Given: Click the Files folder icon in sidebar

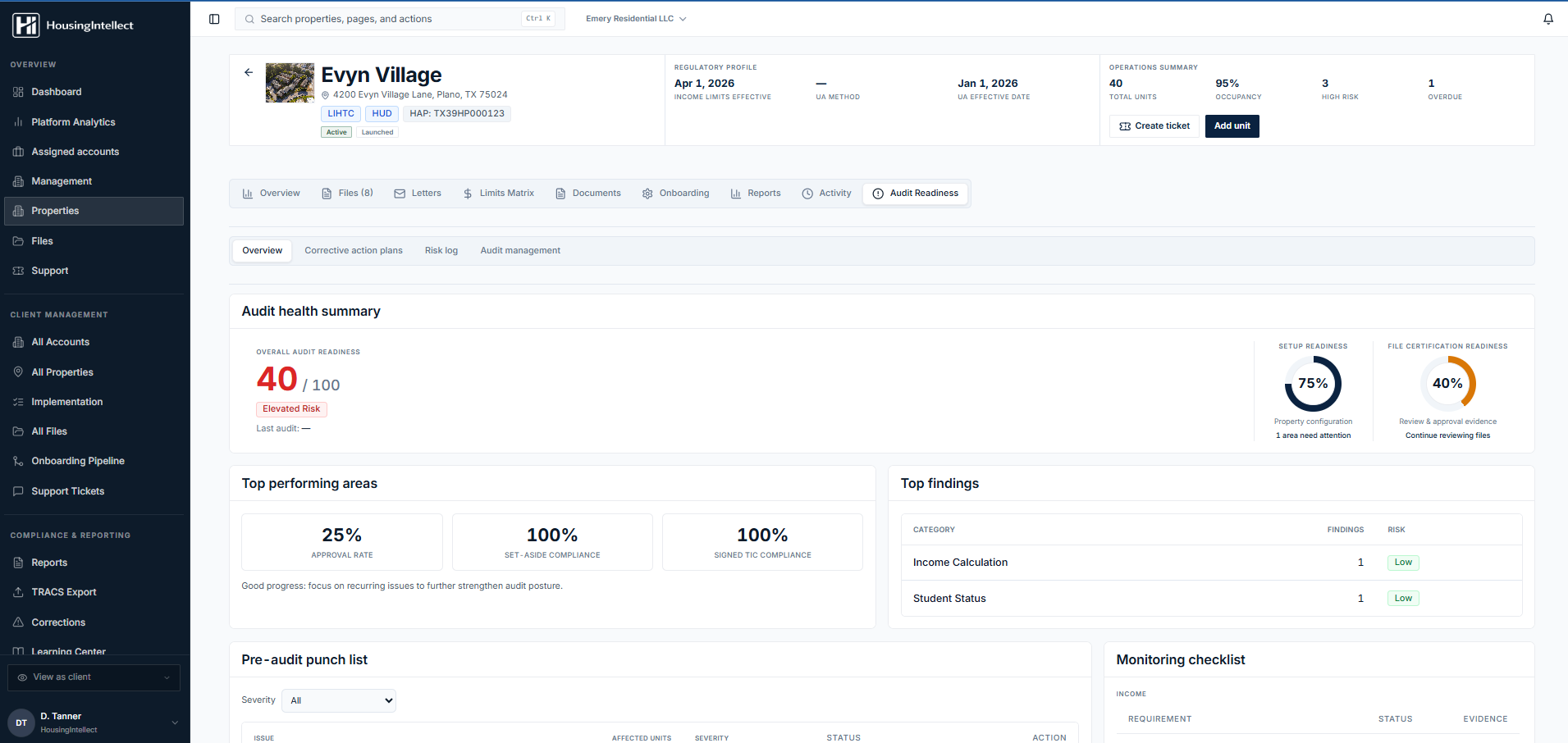Looking at the screenshot, I should point(18,241).
